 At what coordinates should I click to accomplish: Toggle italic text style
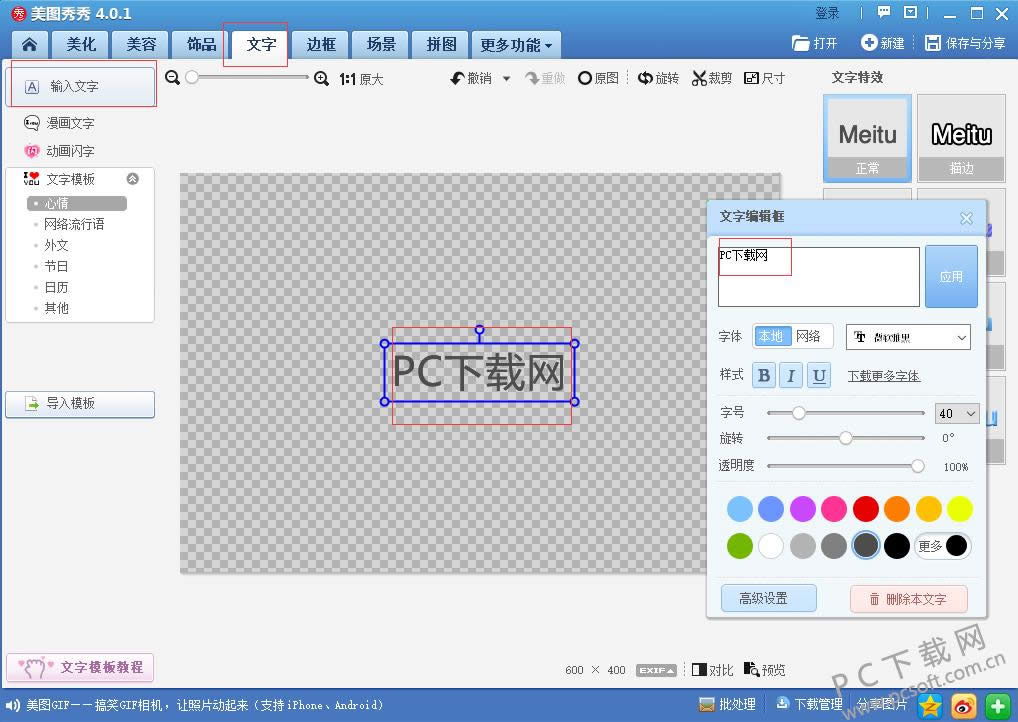(x=791, y=375)
